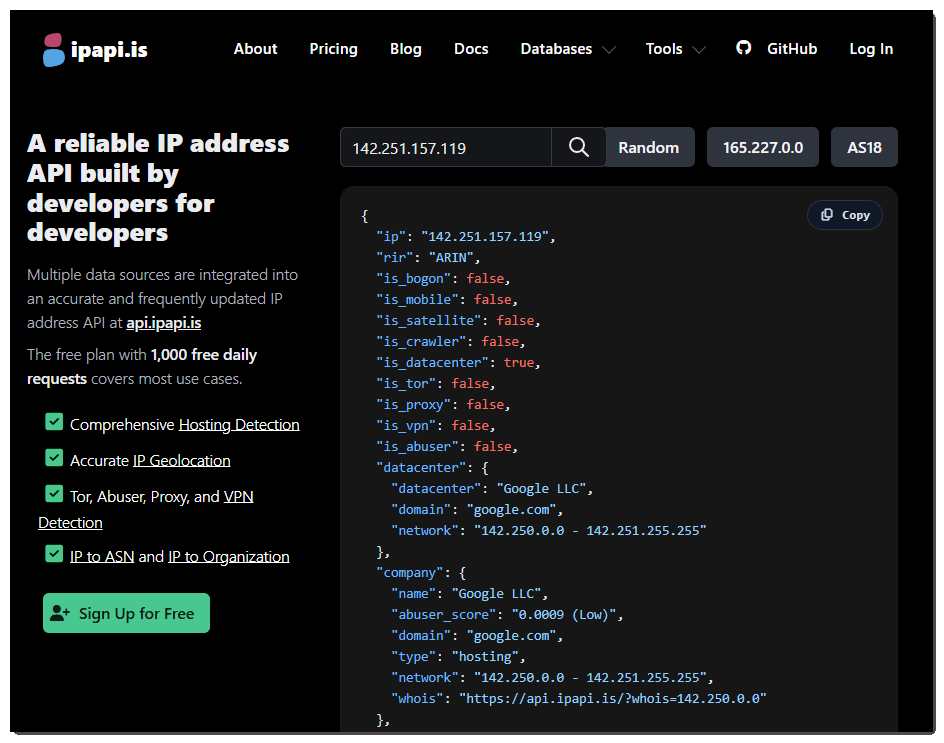Click the checkmark beside Accurate IP Geolocation
This screenshot has height=743, width=944.
[54, 458]
